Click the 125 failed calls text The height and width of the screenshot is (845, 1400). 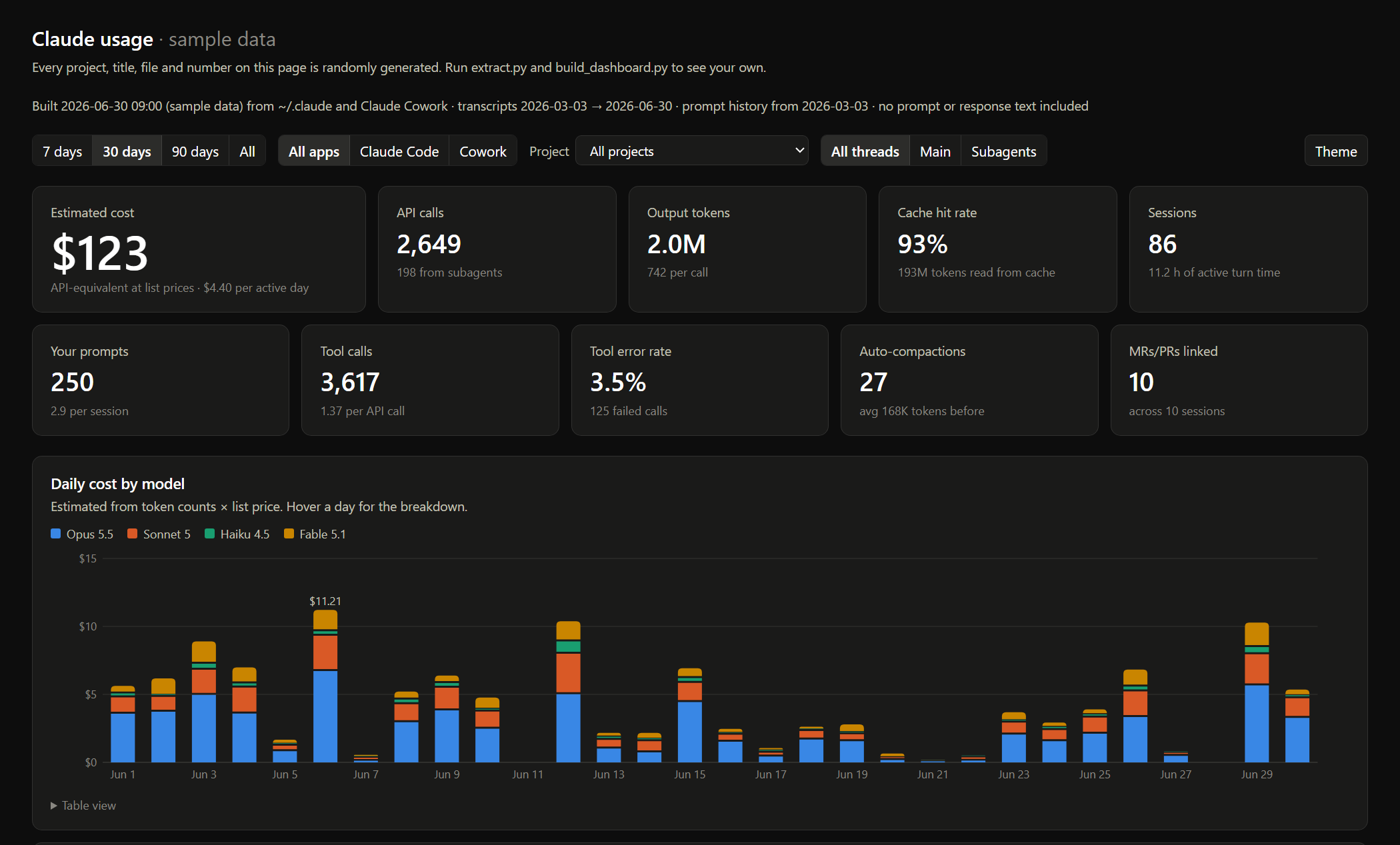pyautogui.click(x=629, y=411)
